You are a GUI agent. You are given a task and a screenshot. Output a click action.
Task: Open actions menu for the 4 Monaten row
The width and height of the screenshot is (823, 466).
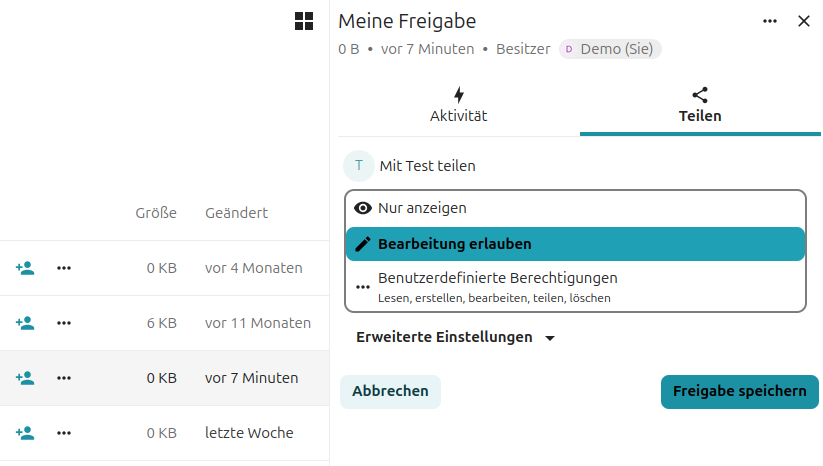point(64,268)
